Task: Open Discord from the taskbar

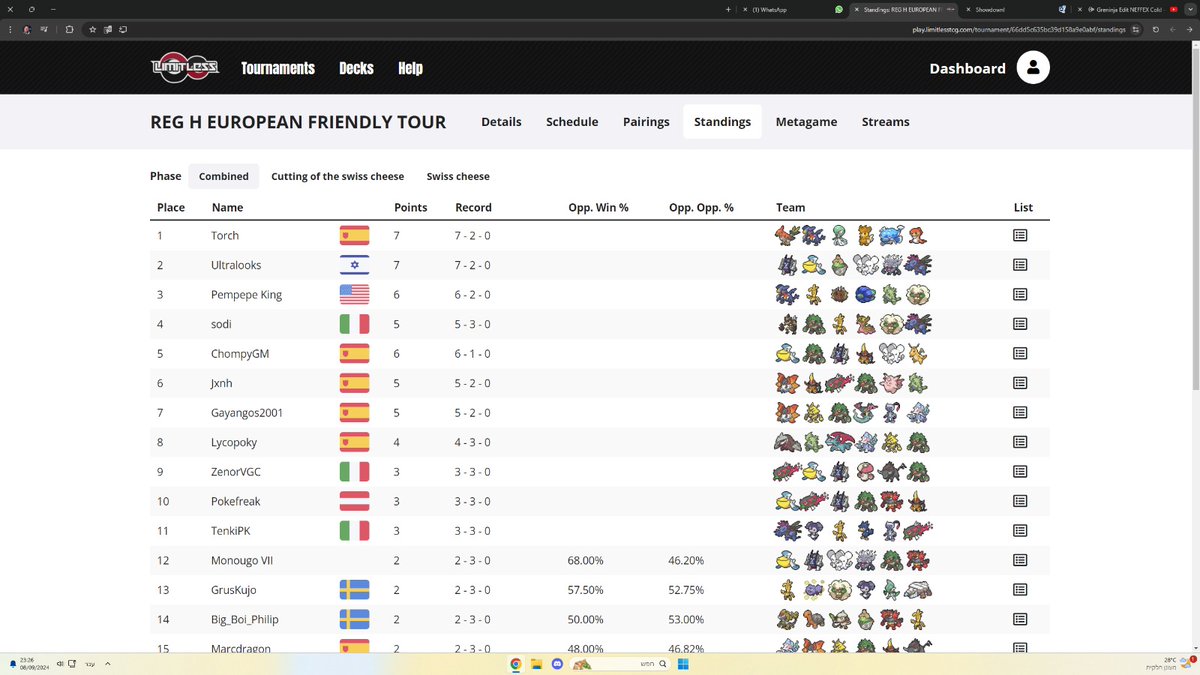Action: pos(557,663)
